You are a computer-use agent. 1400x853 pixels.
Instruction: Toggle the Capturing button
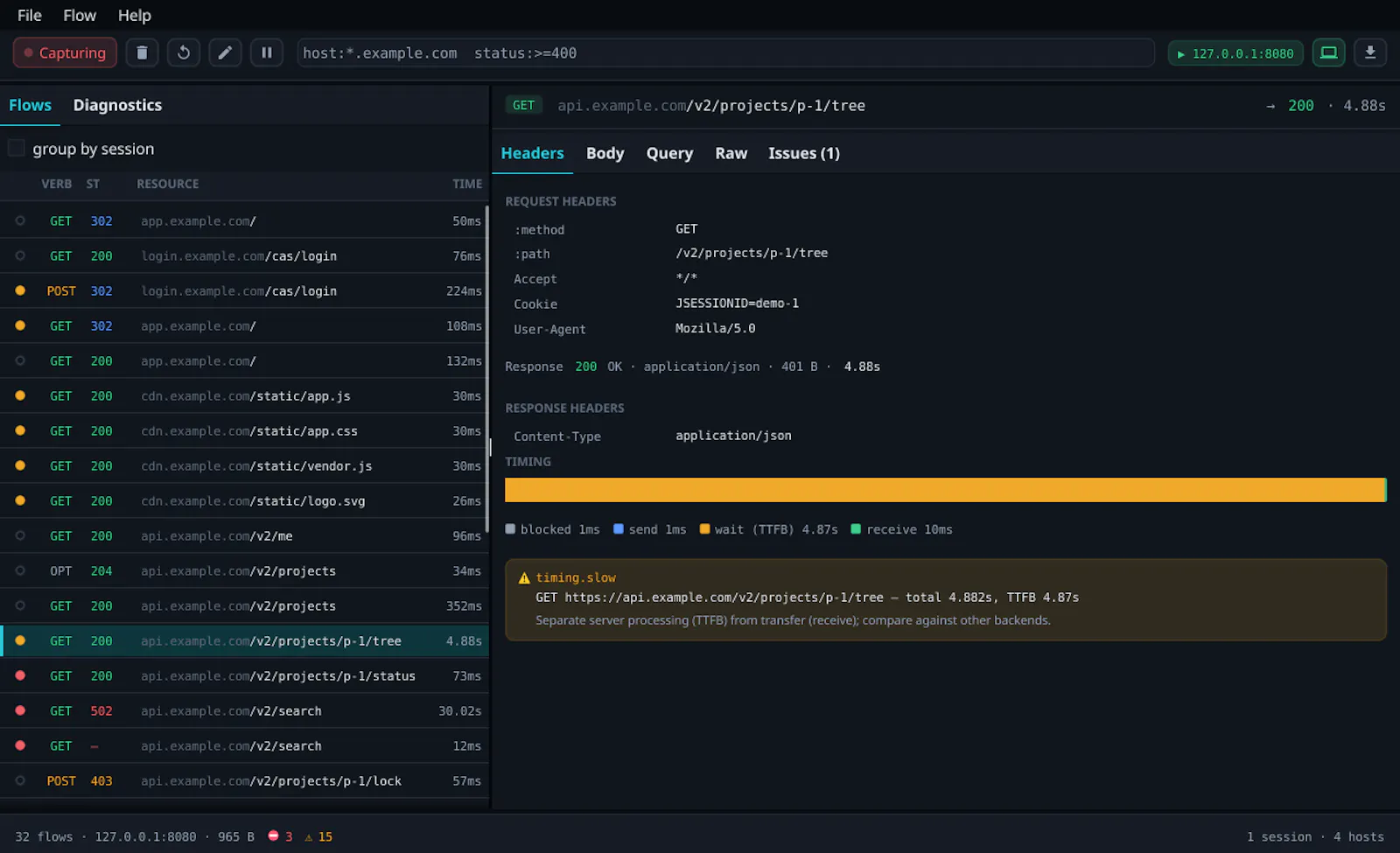(x=65, y=52)
